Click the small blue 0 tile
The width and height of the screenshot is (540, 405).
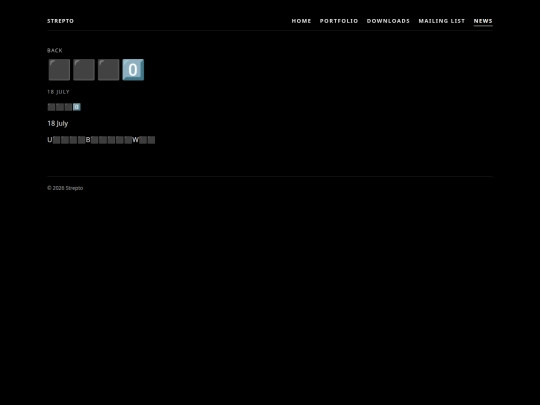tap(77, 107)
